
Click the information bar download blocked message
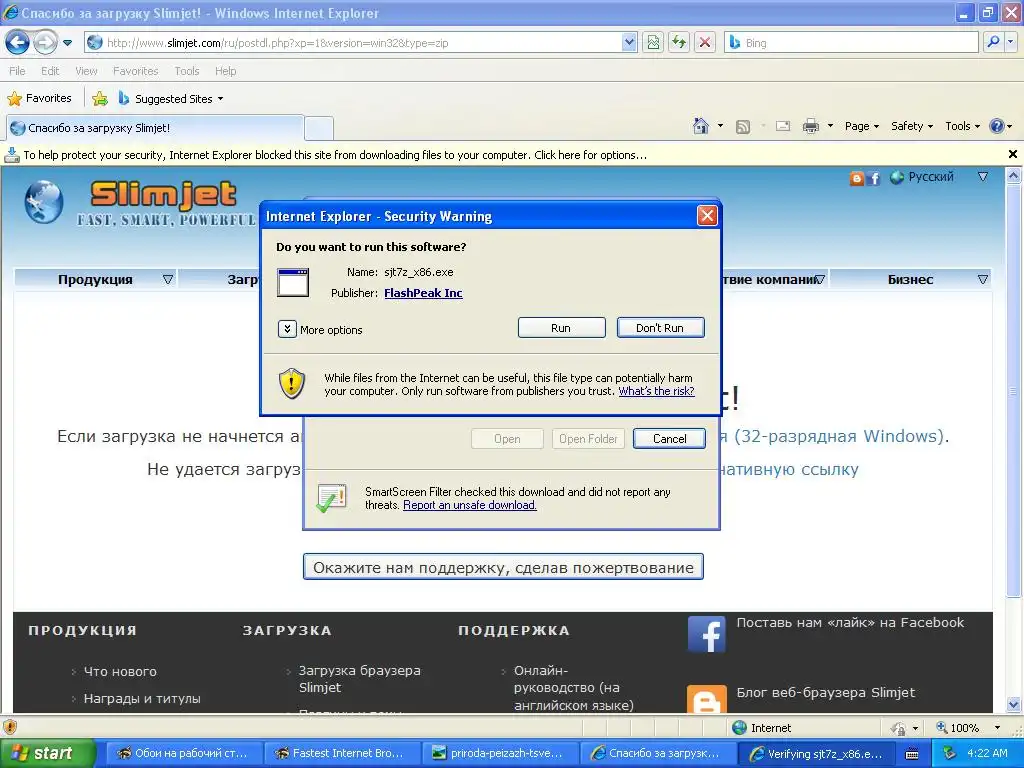tap(334, 155)
